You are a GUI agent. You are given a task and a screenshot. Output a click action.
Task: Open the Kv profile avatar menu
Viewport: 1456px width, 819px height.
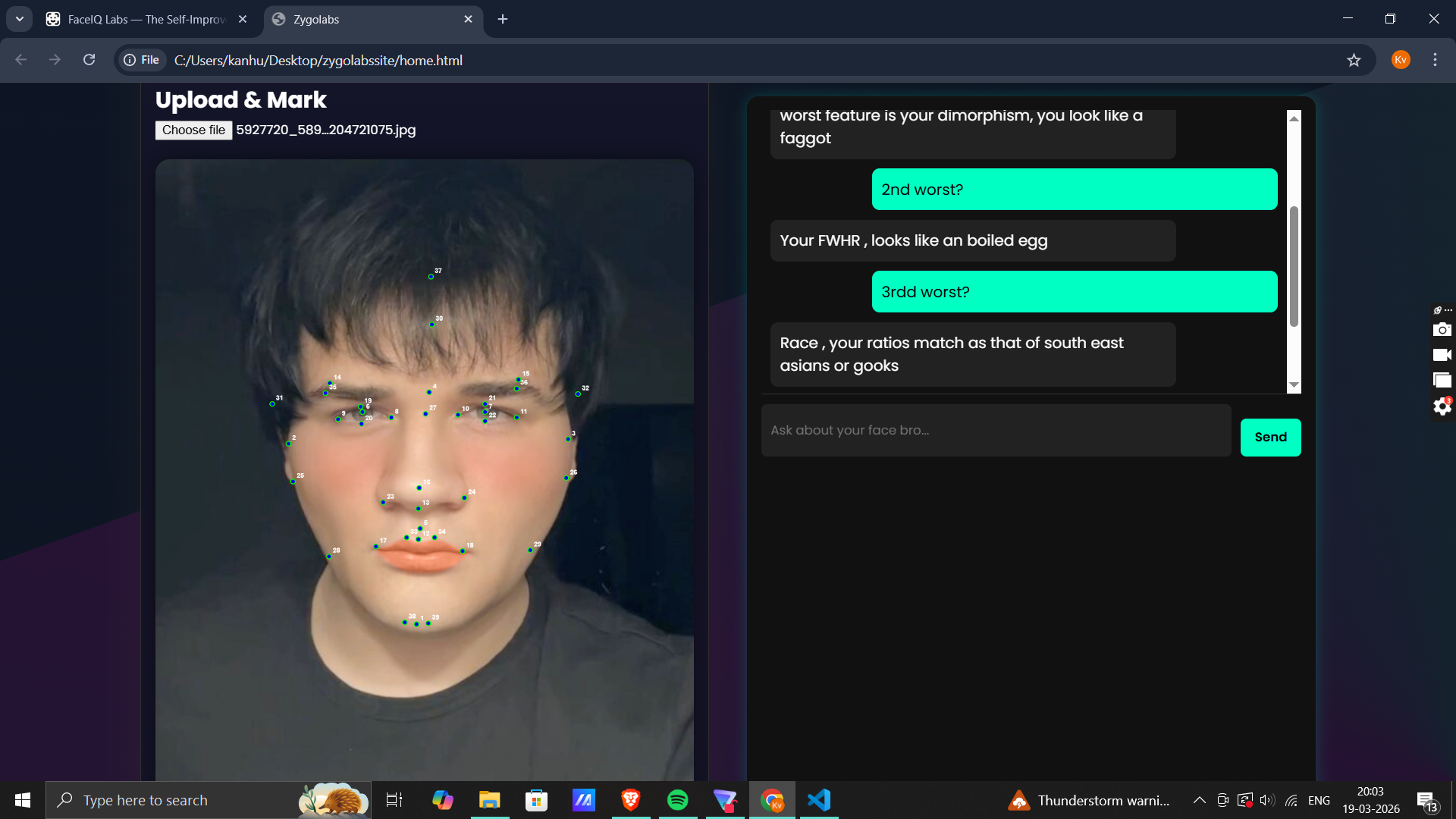click(1401, 60)
